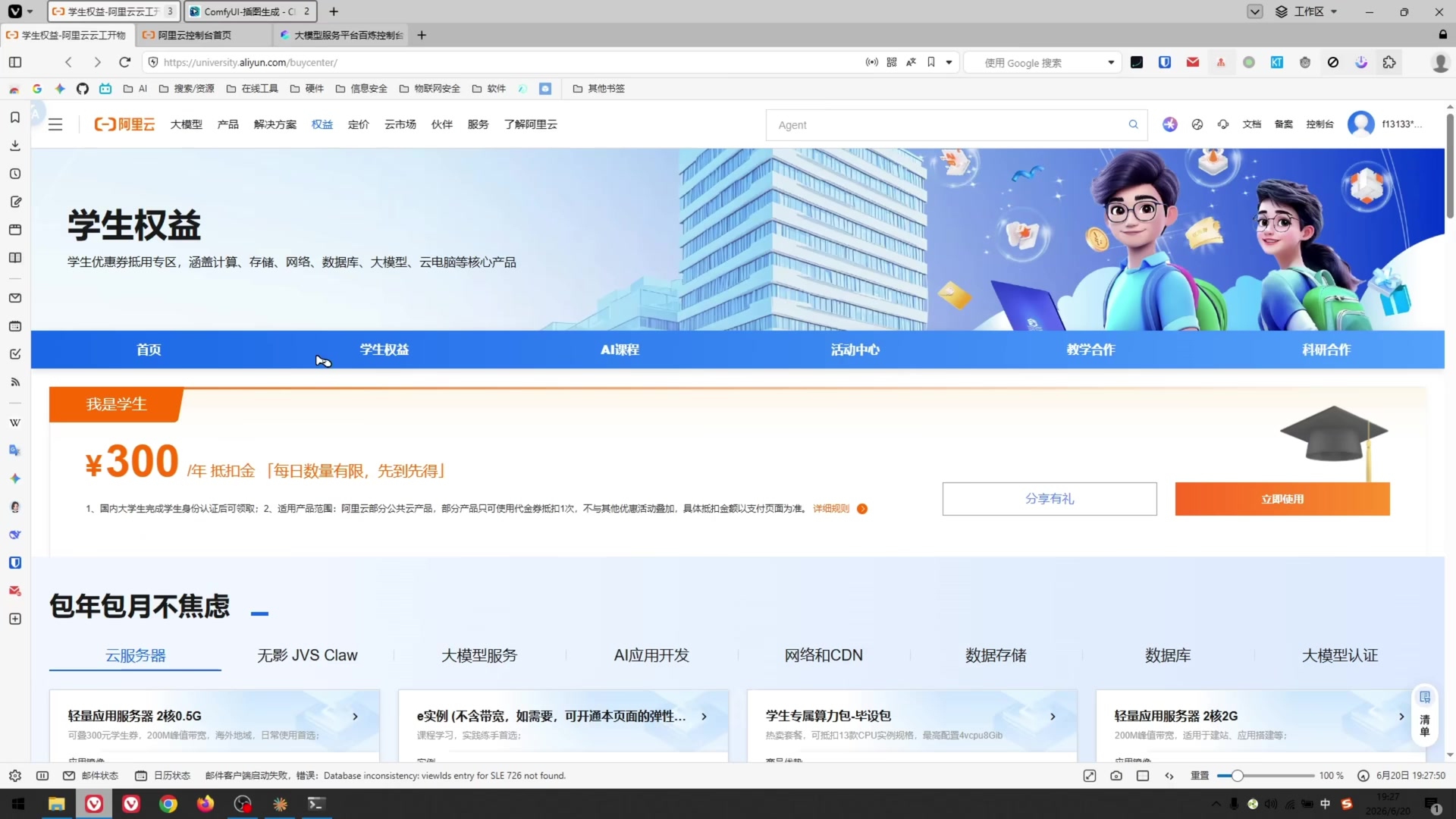Open the Mail panel in the side panel
This screenshot has width=1456, height=819.
coord(14,298)
